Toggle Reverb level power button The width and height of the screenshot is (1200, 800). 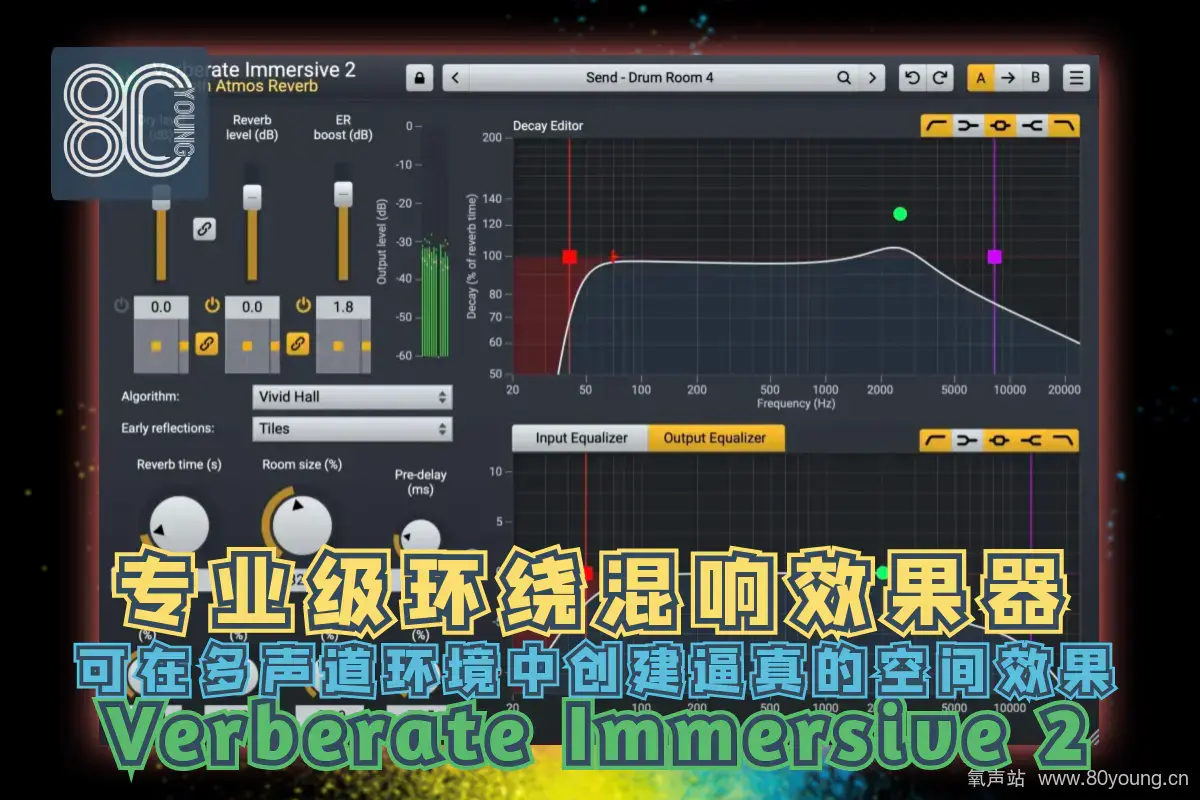(x=212, y=305)
